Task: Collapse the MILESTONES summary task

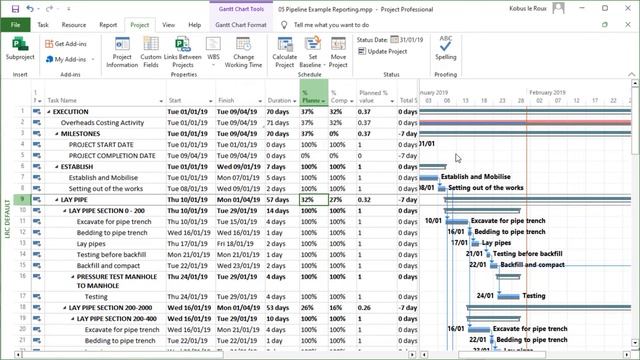Action: (57, 134)
